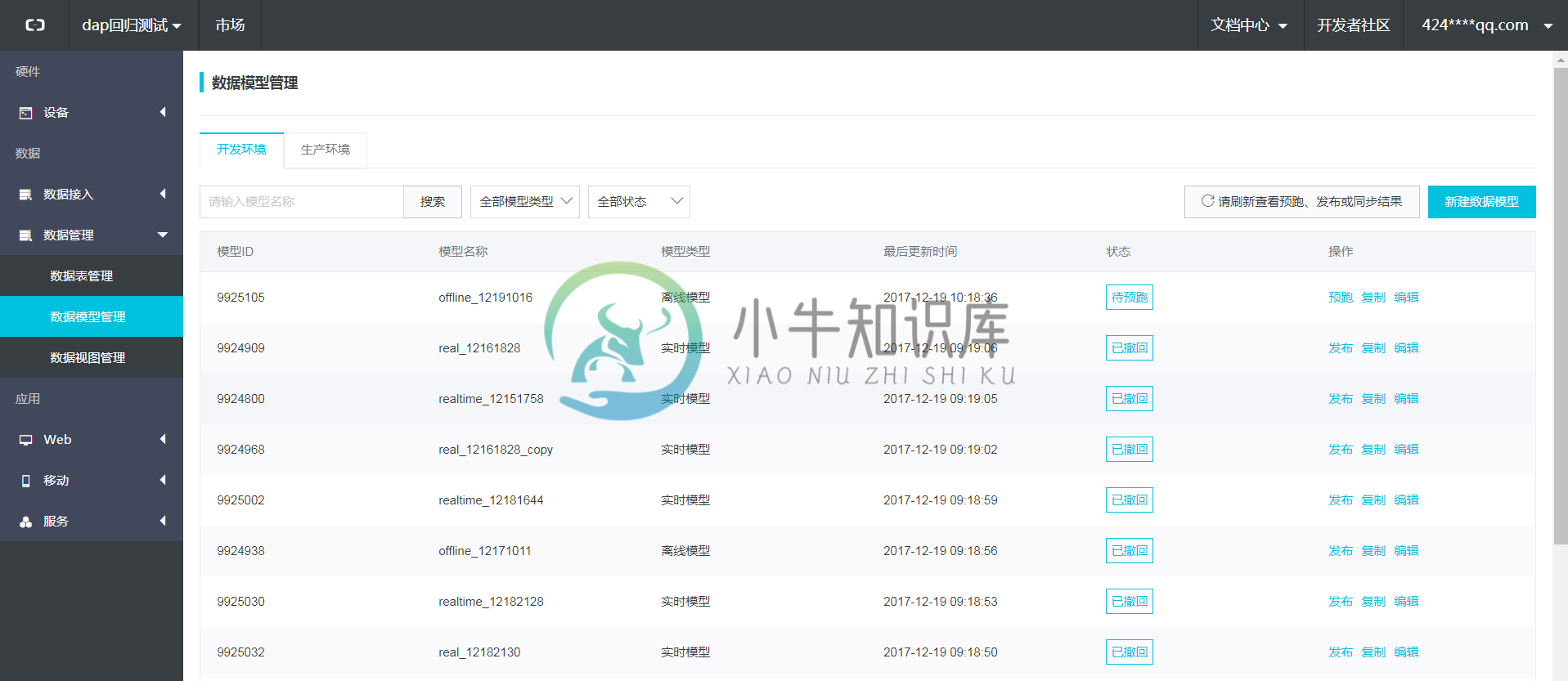Go to 市场 in the top navigation
The width and height of the screenshot is (1568, 681).
pos(230,25)
